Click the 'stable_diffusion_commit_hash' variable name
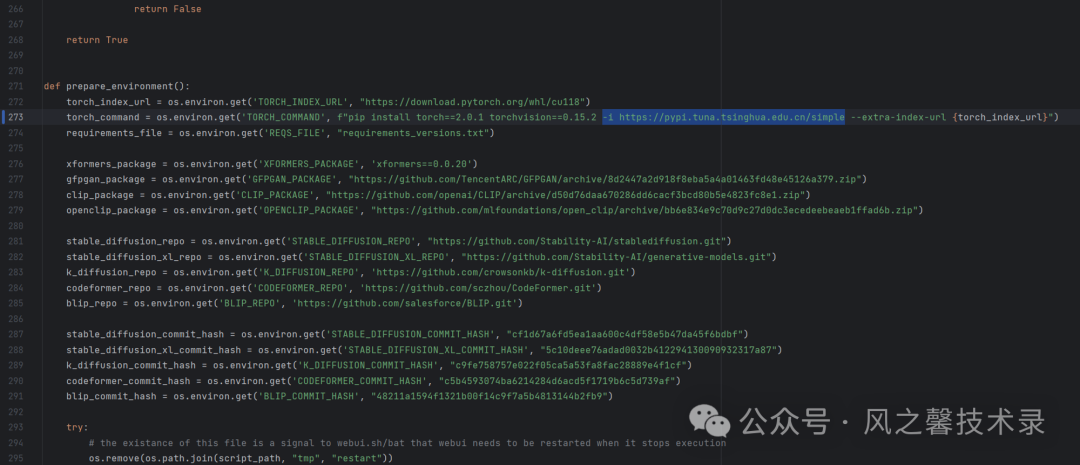 (145, 334)
